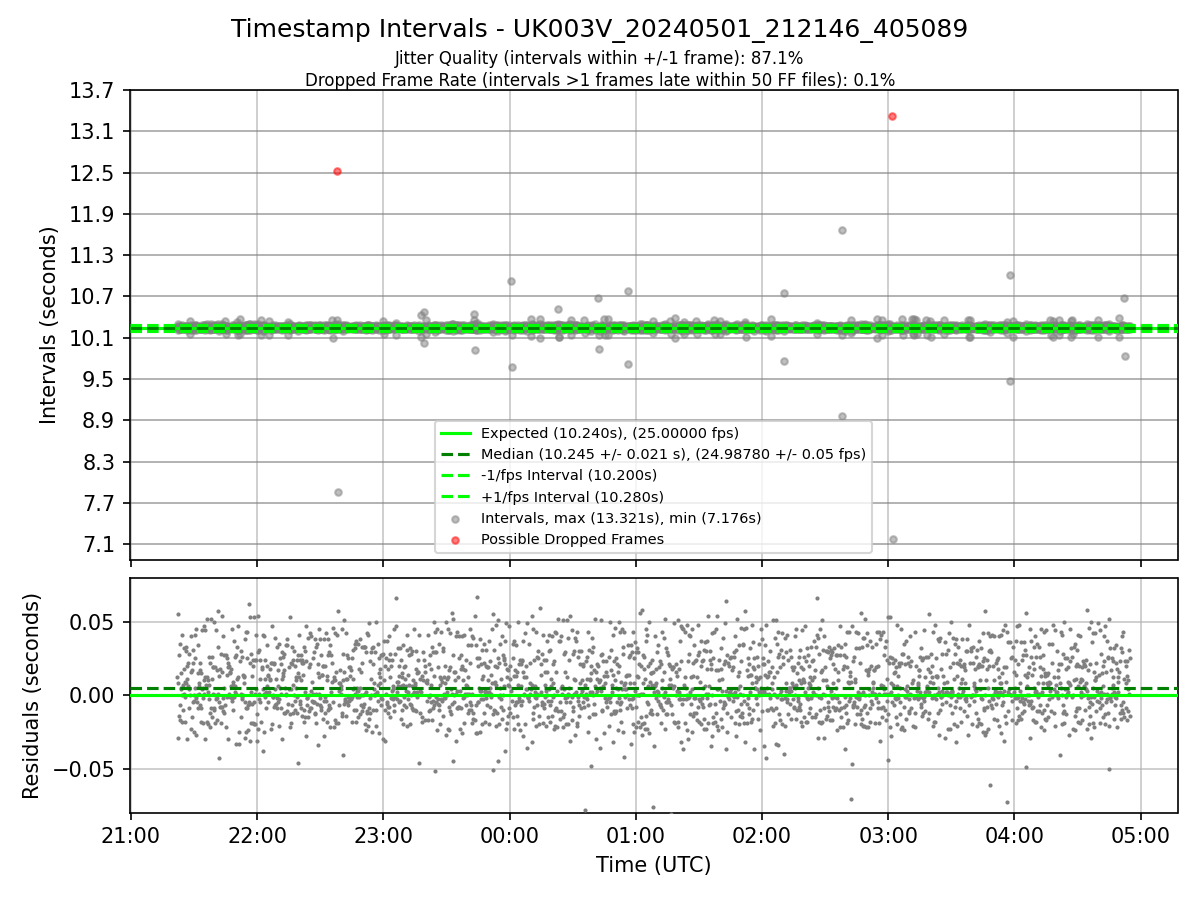Click the 'Residuals (seconds)' y-axis label
This screenshot has width=1200, height=900.
click(31, 696)
